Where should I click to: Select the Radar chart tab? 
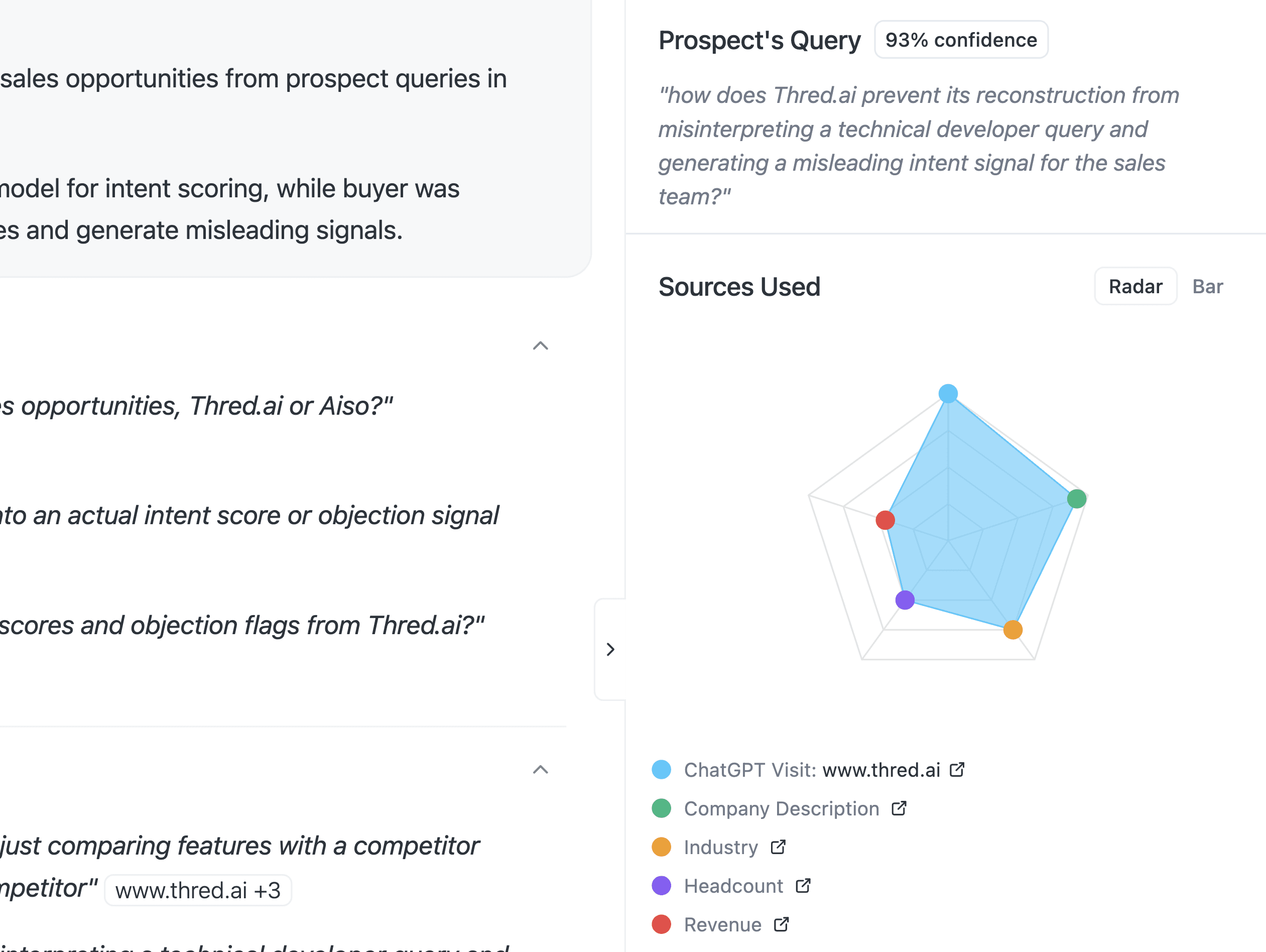[x=1135, y=286]
